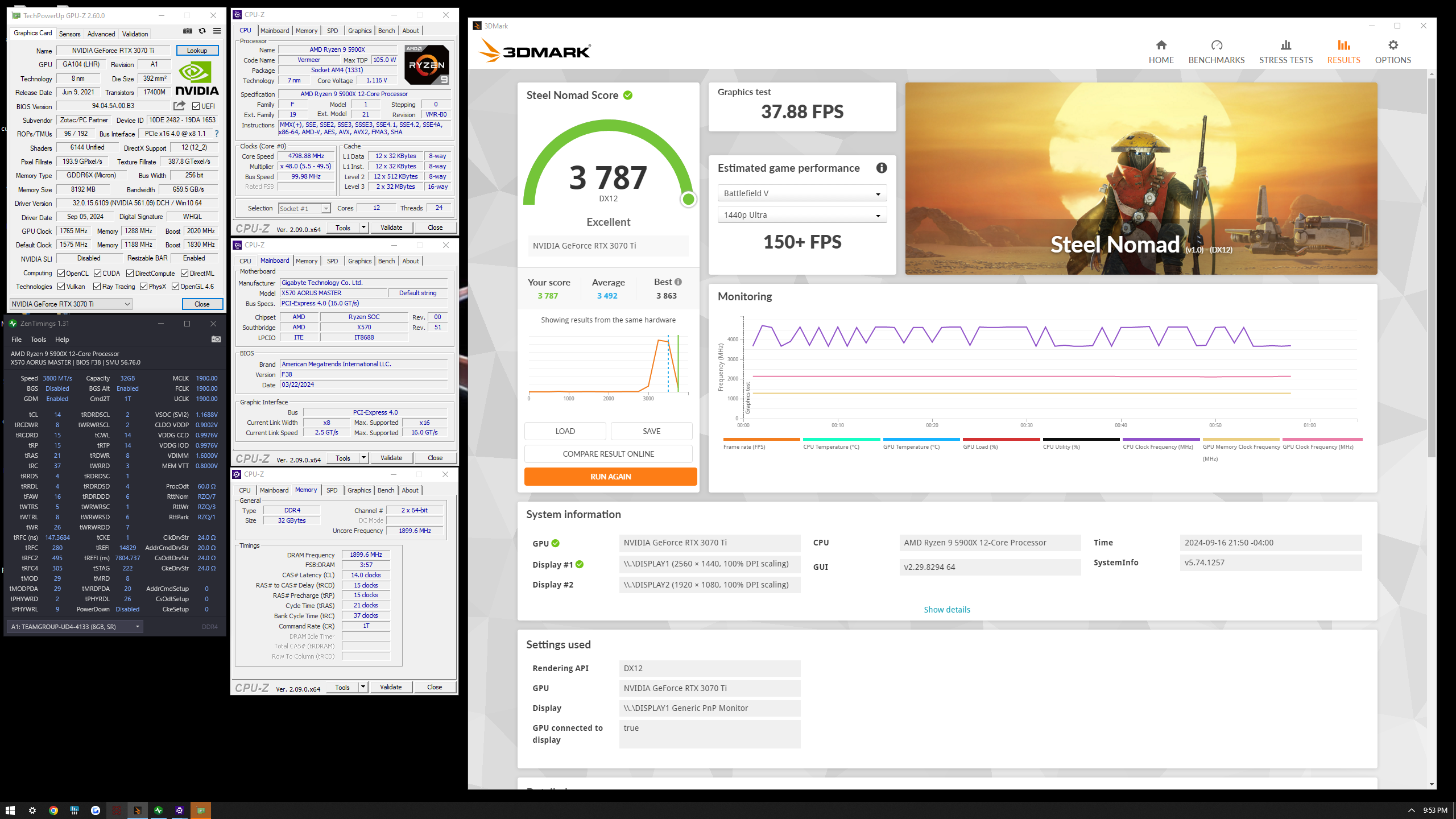Click estimated game performance info icon
This screenshot has height=819, width=1456.
881,168
